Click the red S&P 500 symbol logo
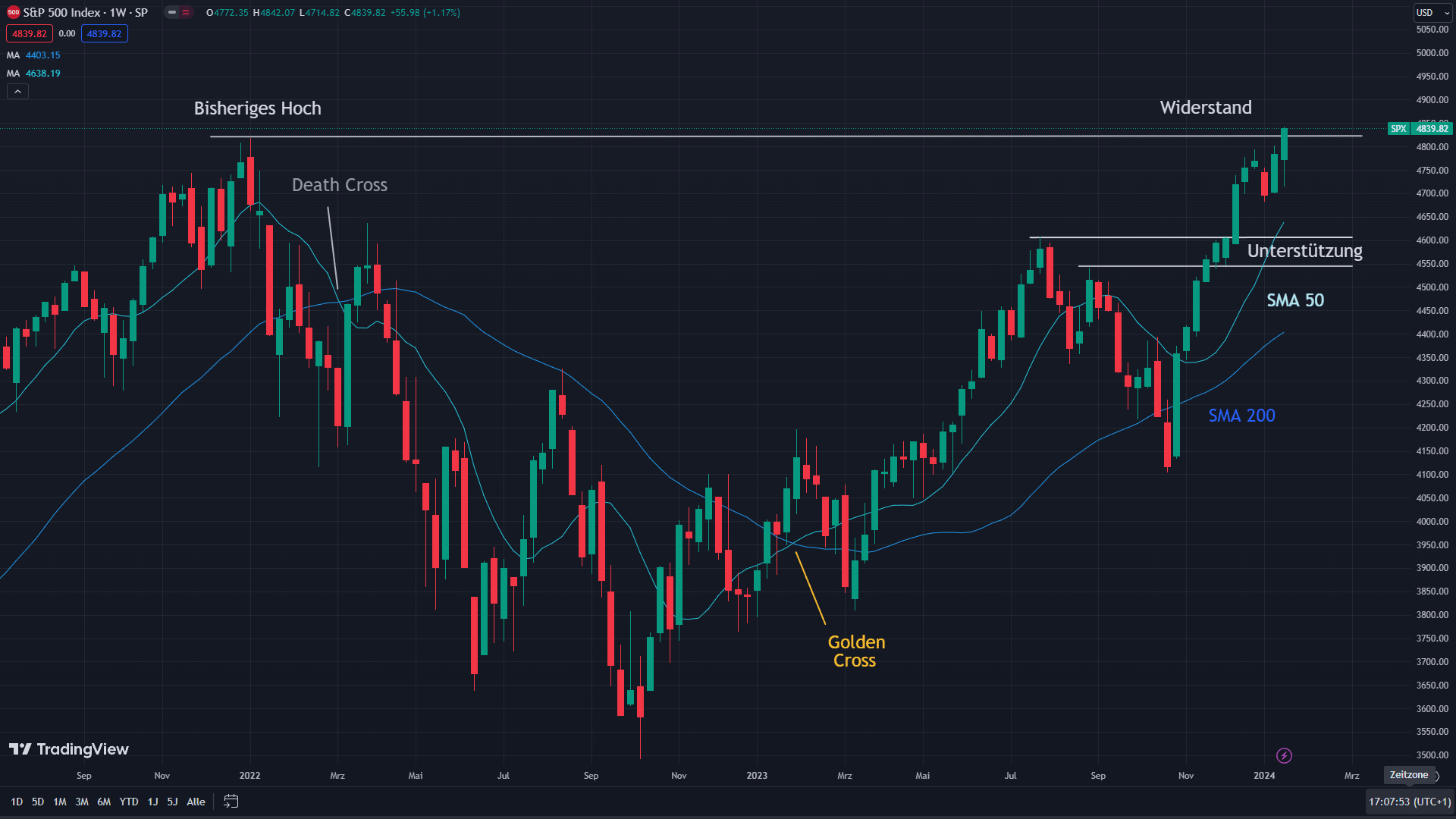The height and width of the screenshot is (819, 1456). click(x=13, y=12)
